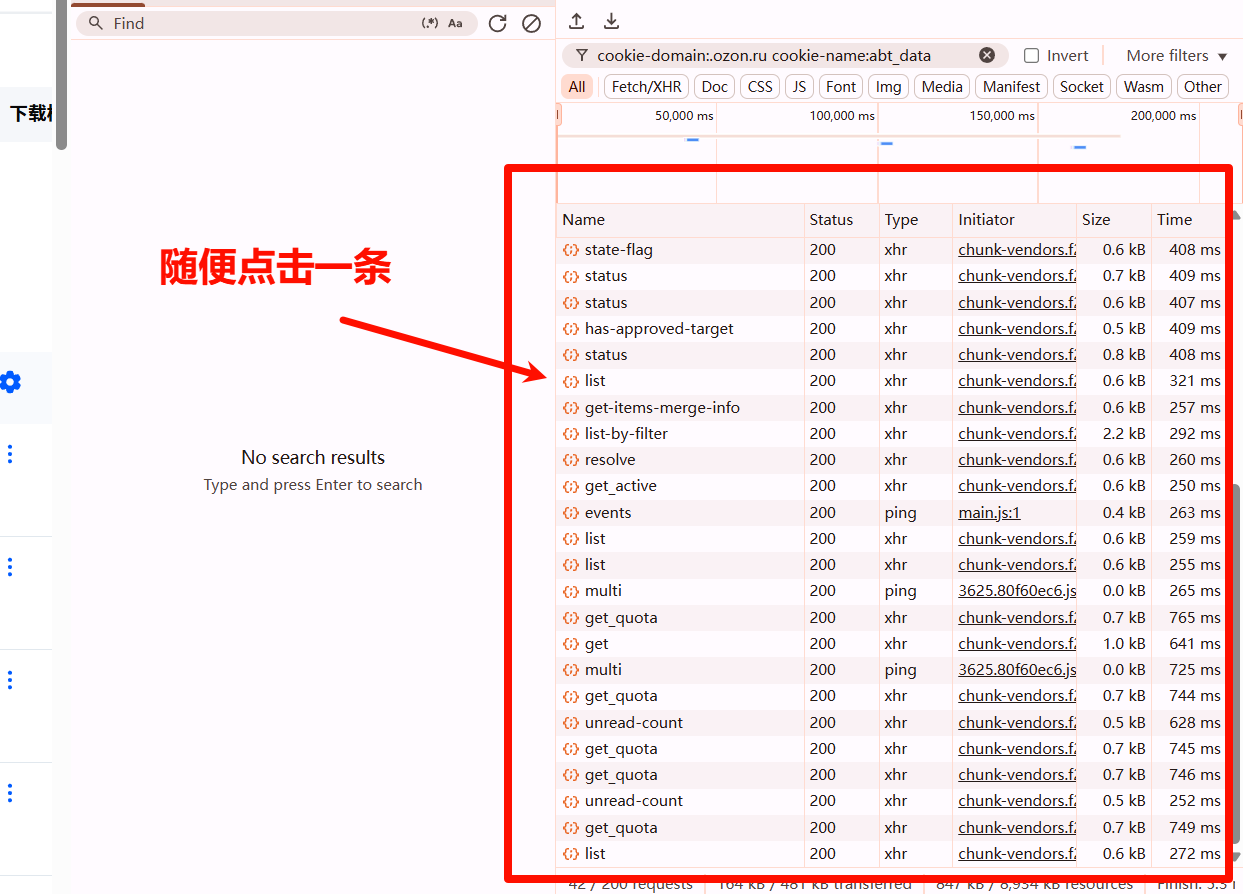
Task: Click the export HAR download icon
Action: [611, 21]
